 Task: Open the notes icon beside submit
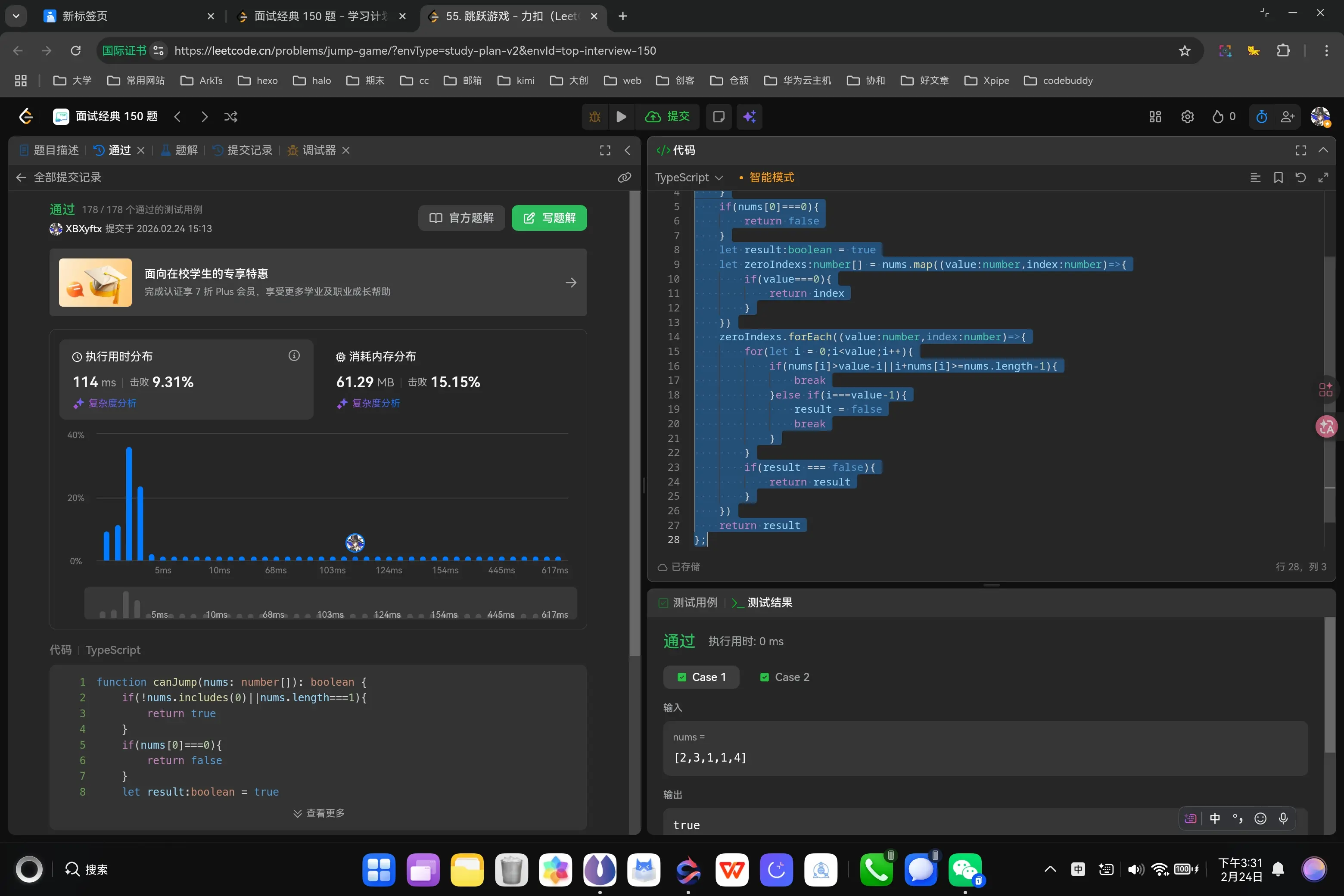coord(719,117)
